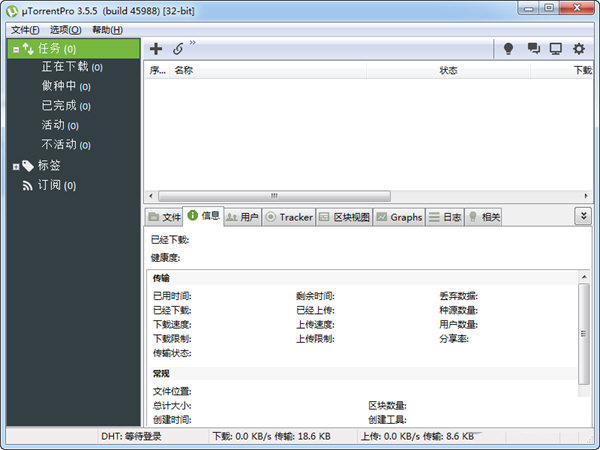The width and height of the screenshot is (600, 450).
Task: Click DHT: 等待登录 status
Action: tap(131, 436)
